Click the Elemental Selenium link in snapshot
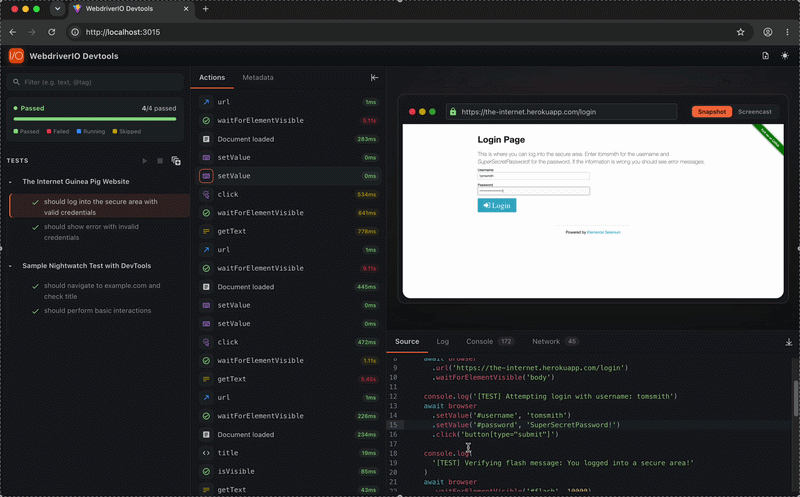Screen dimensions: 800x497 pyautogui.click(x=604, y=232)
